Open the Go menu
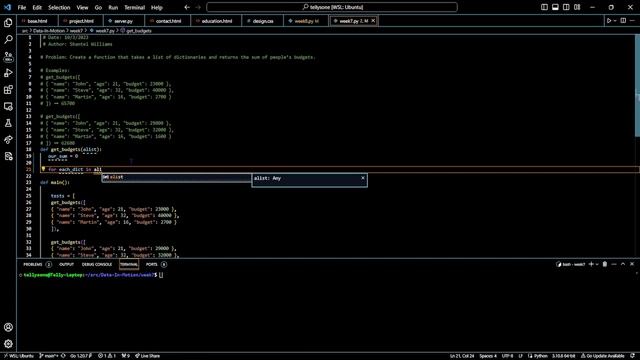Image resolution: width=640 pixels, height=360 pixels. (98, 7)
